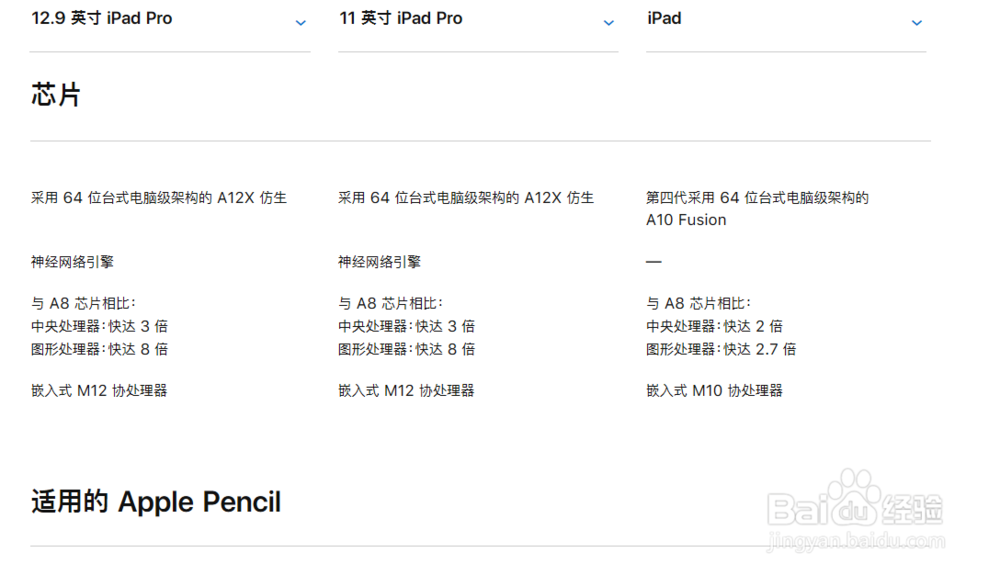Viewport: 1000px width, 575px height.
Task: Click 中央处理器:快达 3 倍 in 12.9 英寸 column
Action: tap(99, 326)
